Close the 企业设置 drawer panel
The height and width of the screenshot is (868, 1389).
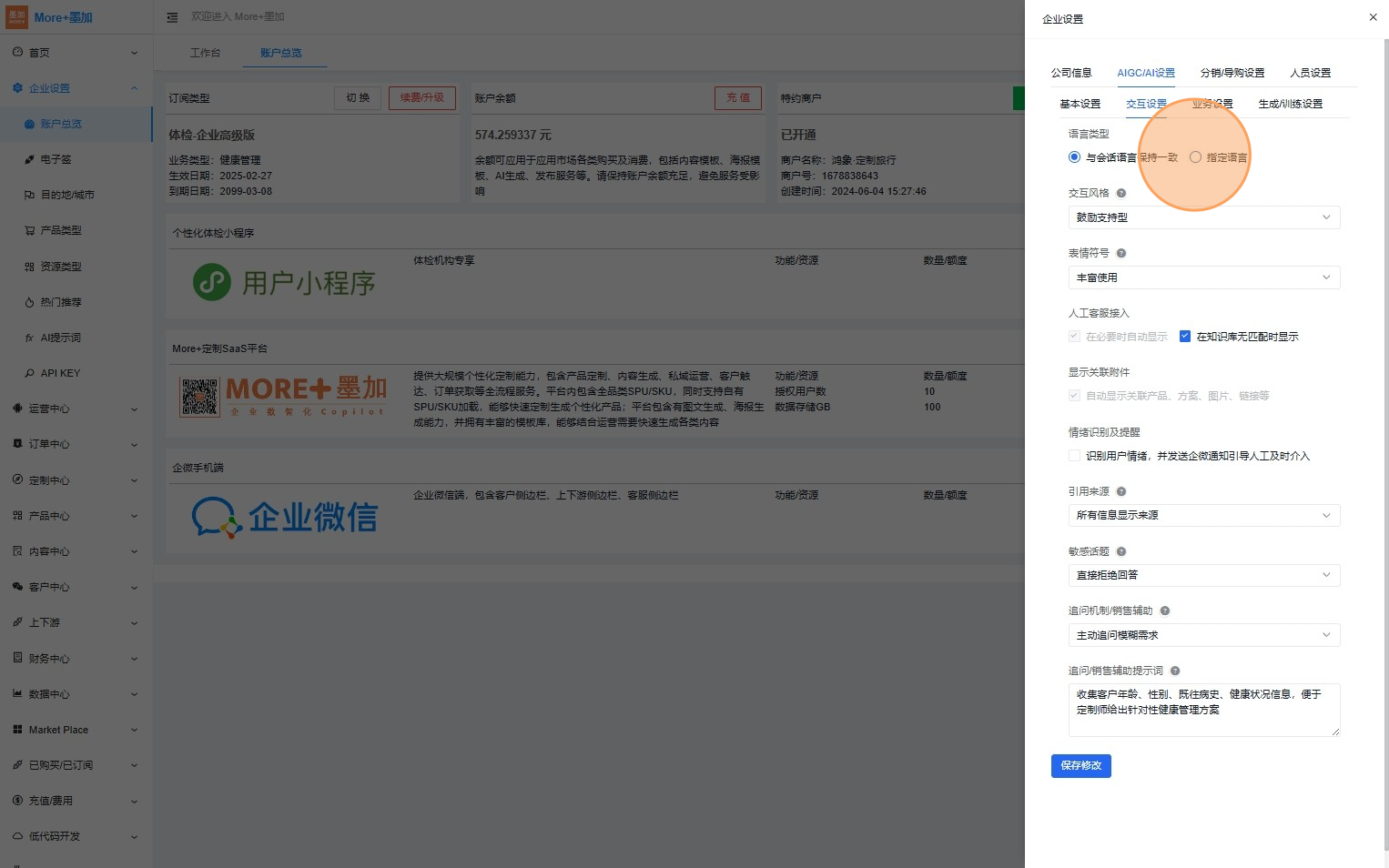tap(1373, 17)
